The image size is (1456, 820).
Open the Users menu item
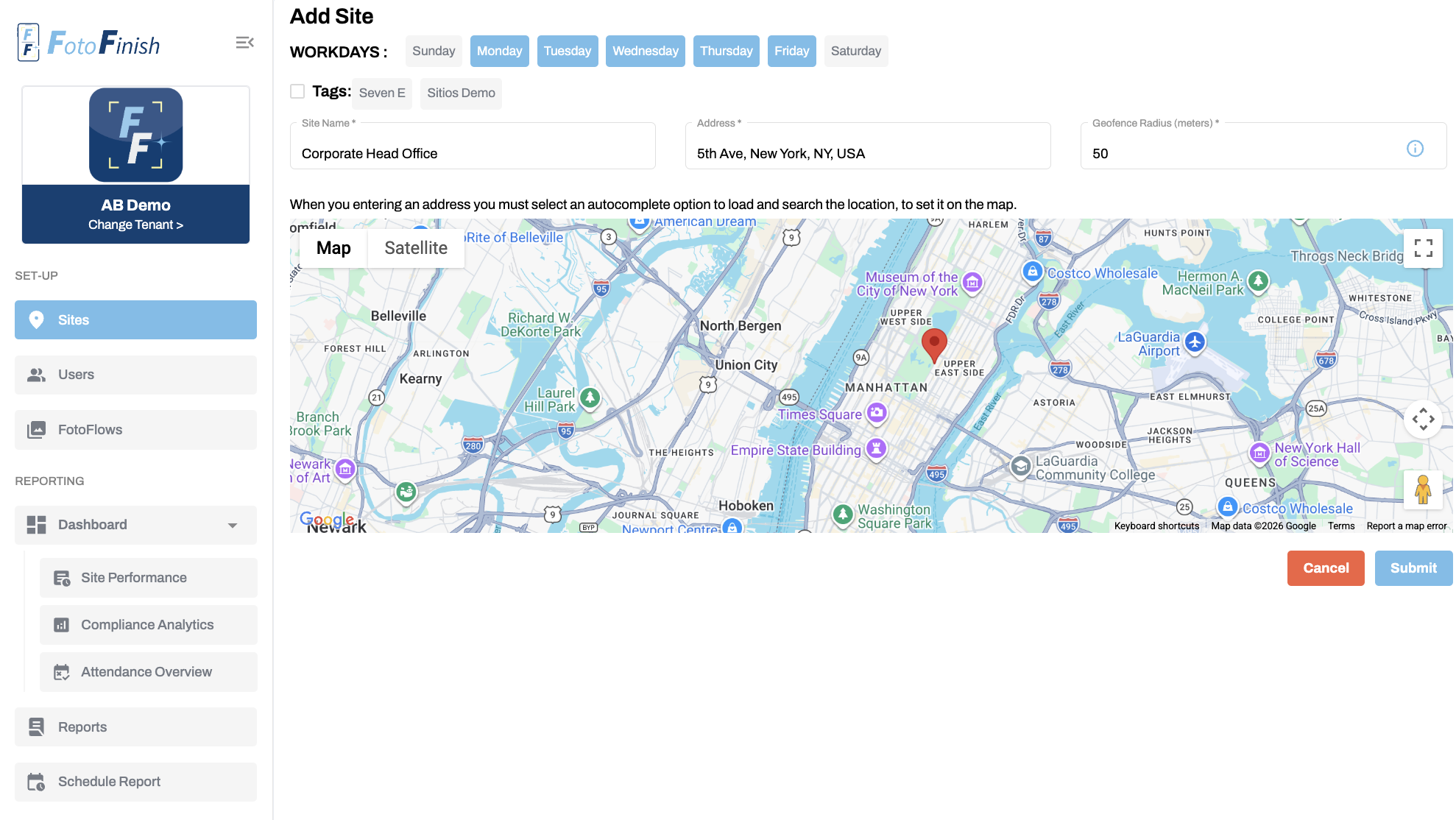pyautogui.click(x=135, y=375)
